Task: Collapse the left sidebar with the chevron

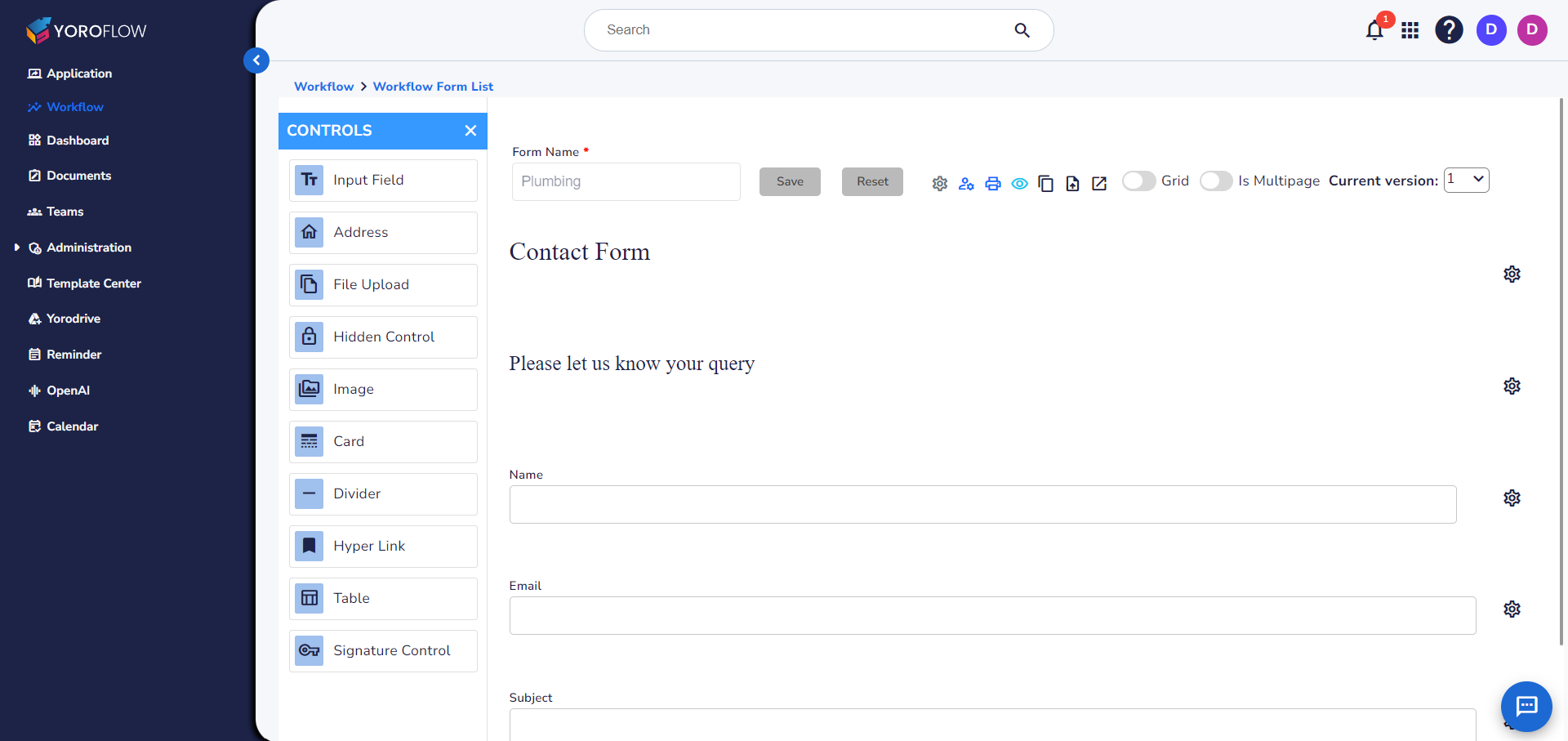Action: [x=256, y=60]
